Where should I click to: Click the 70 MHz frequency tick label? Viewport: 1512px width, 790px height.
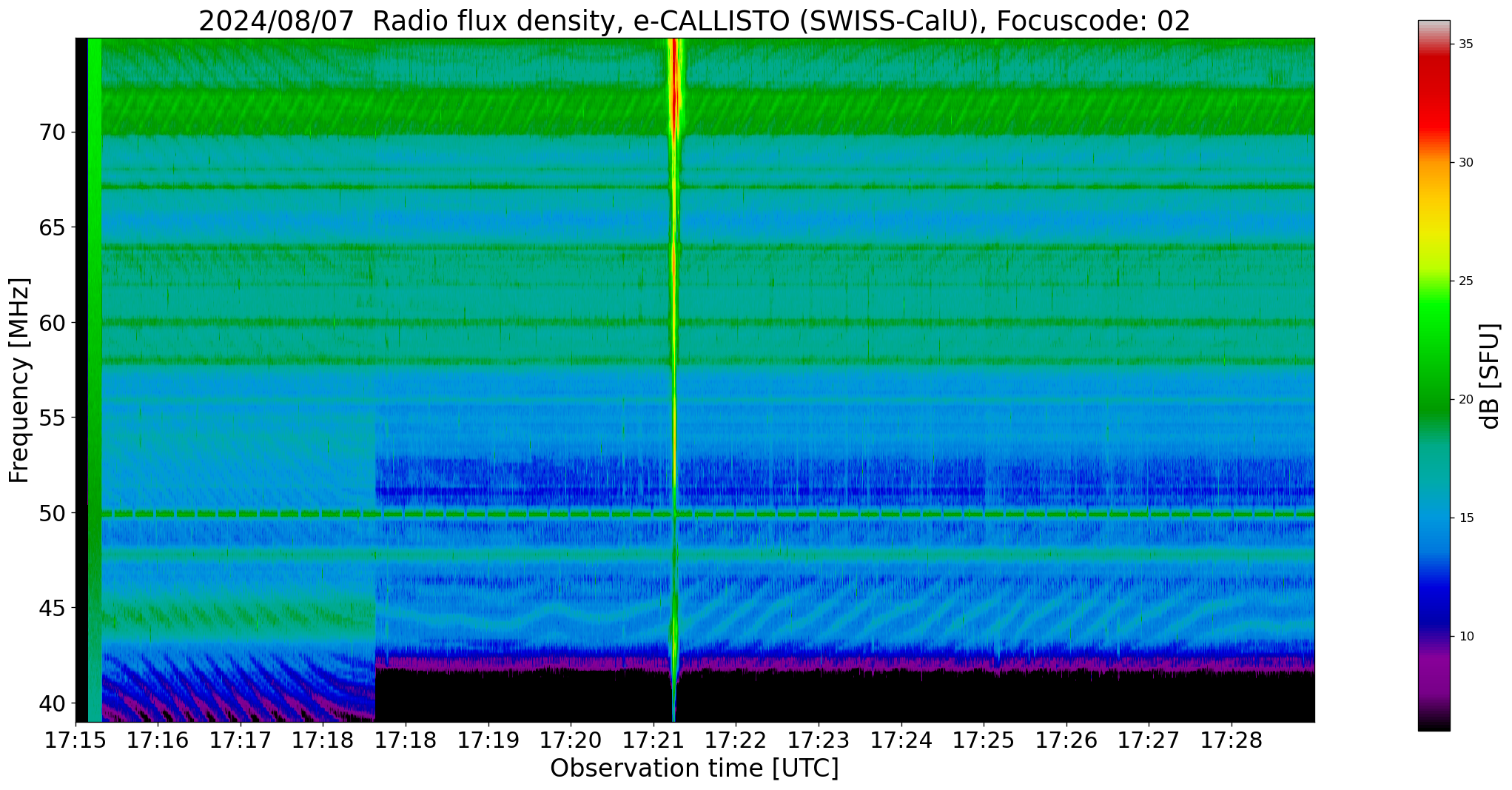click(52, 133)
